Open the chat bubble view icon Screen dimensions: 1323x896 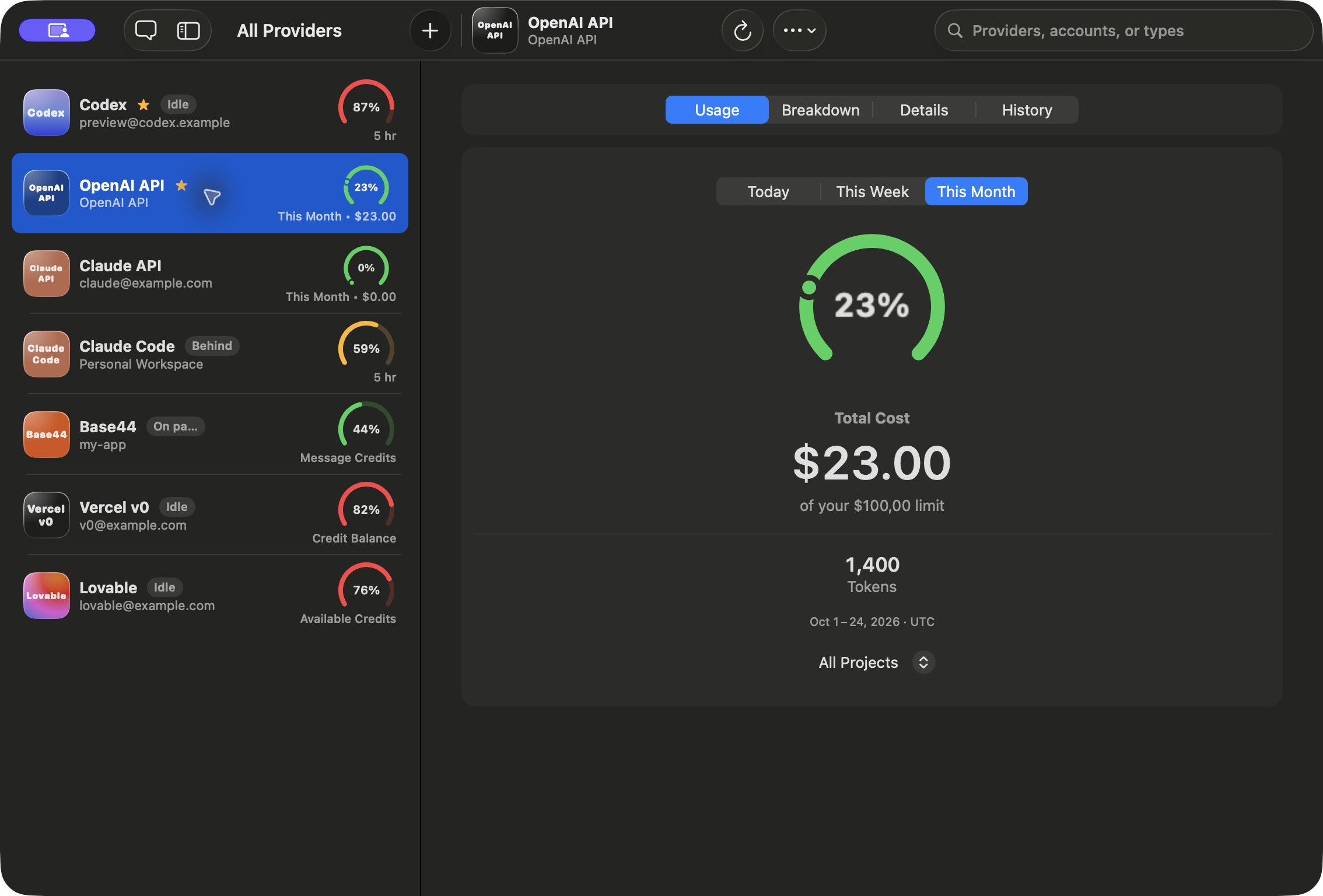146,30
